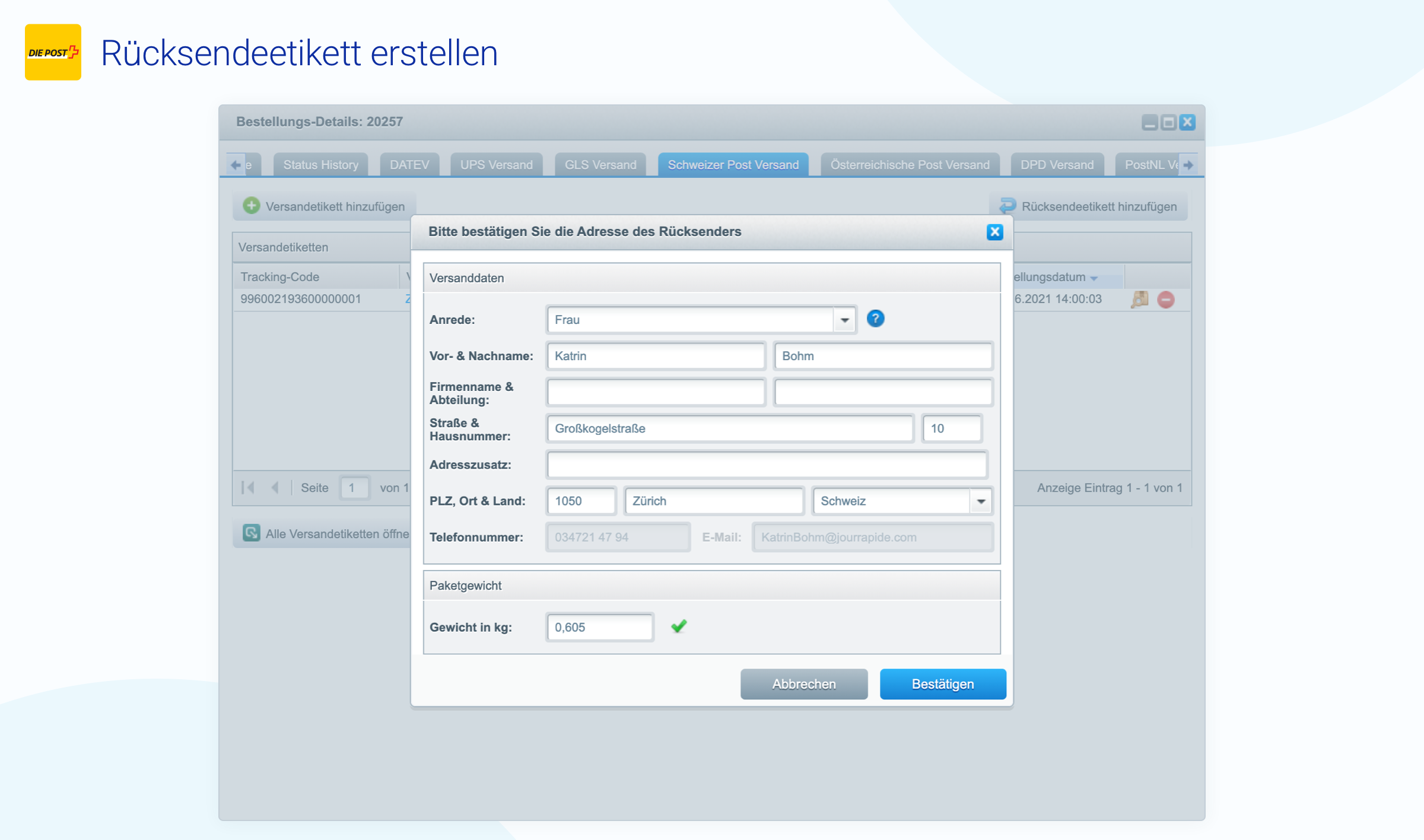Close the address confirmation dialog
This screenshot has height=840, width=1424.
(994, 232)
